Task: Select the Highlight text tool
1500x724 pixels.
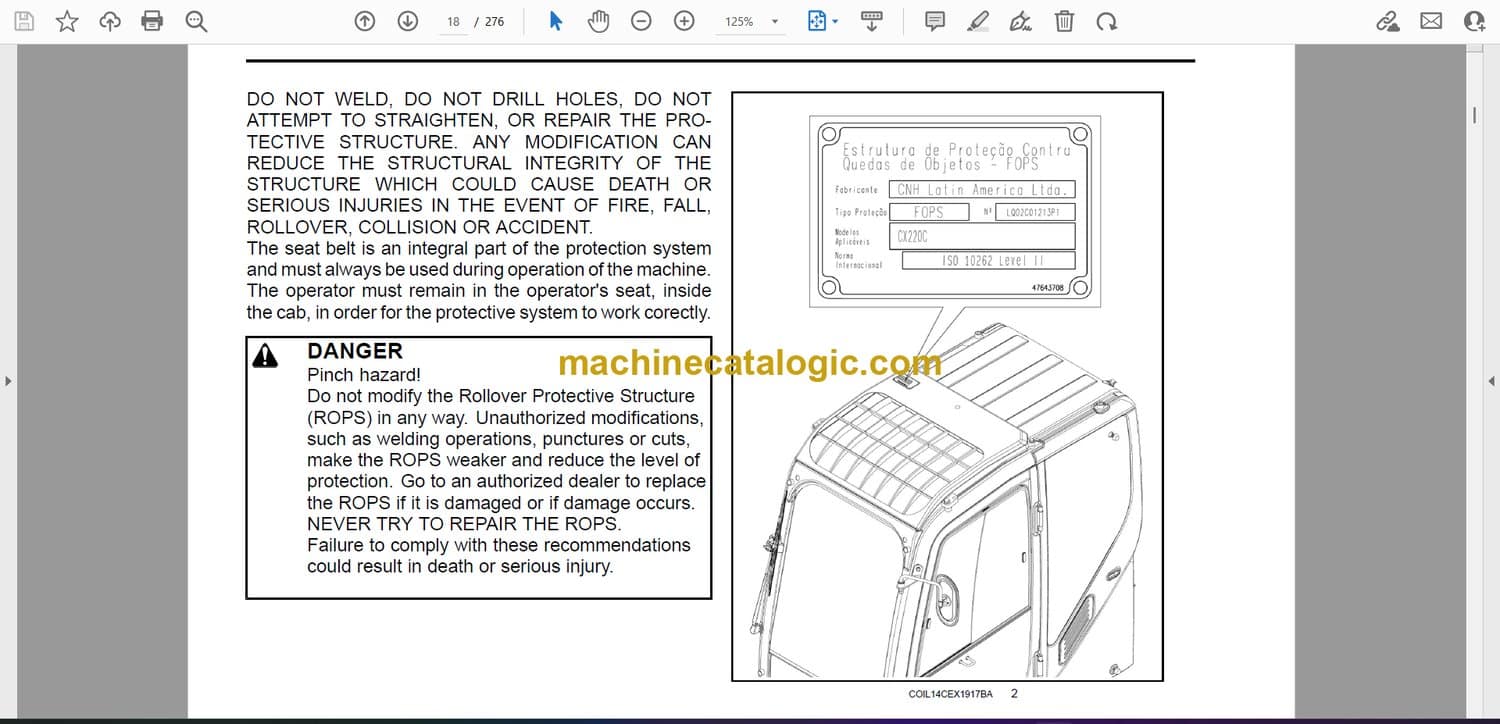Action: pyautogui.click(x=978, y=21)
